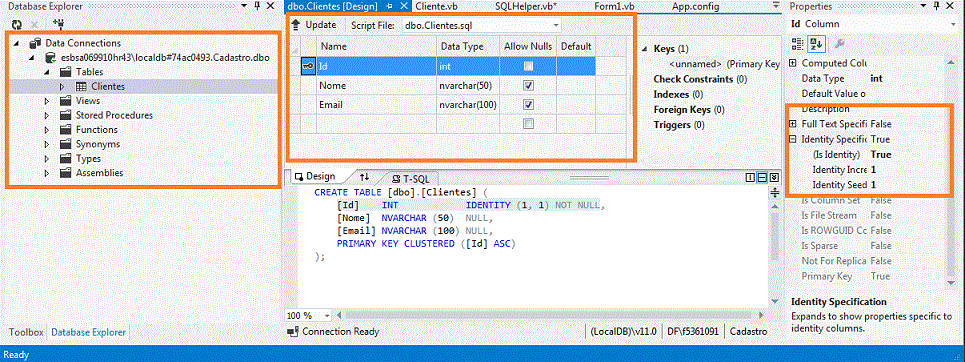The image size is (965, 362).
Task: Switch to the Form1.vb tab
Action: coord(614,6)
